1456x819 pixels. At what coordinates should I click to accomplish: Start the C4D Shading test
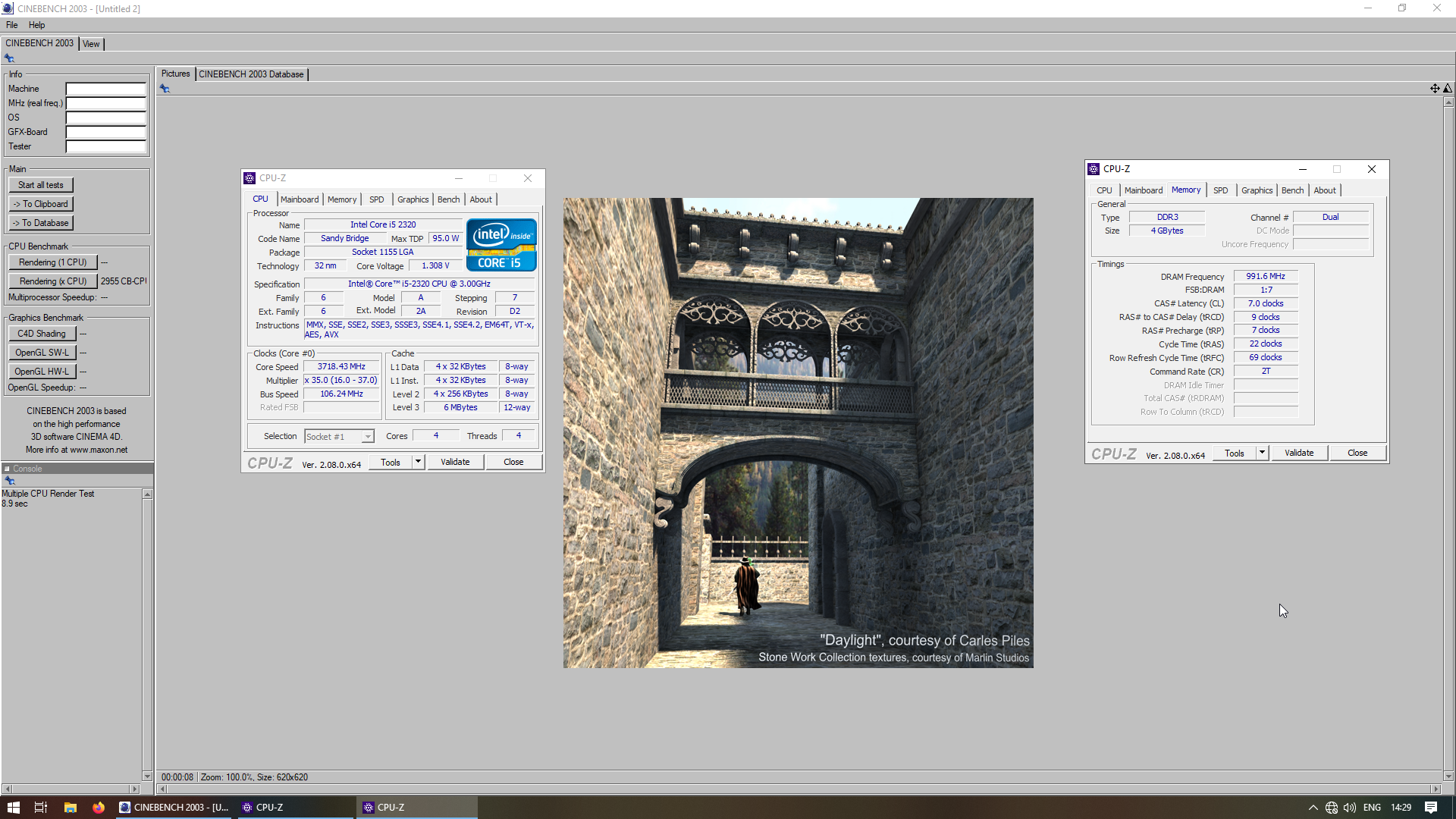[x=42, y=334]
